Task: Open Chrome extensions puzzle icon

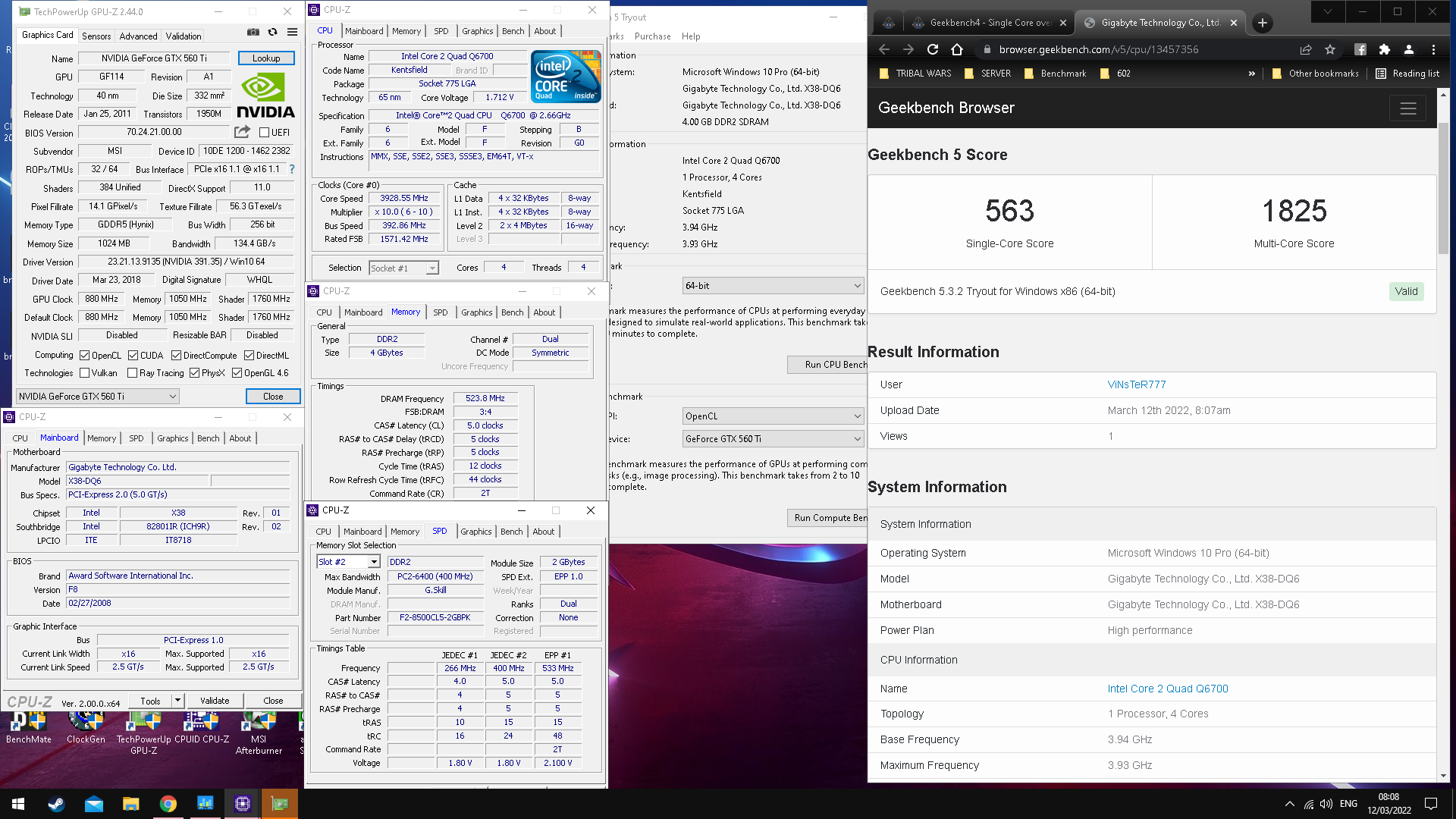Action: pyautogui.click(x=1385, y=49)
